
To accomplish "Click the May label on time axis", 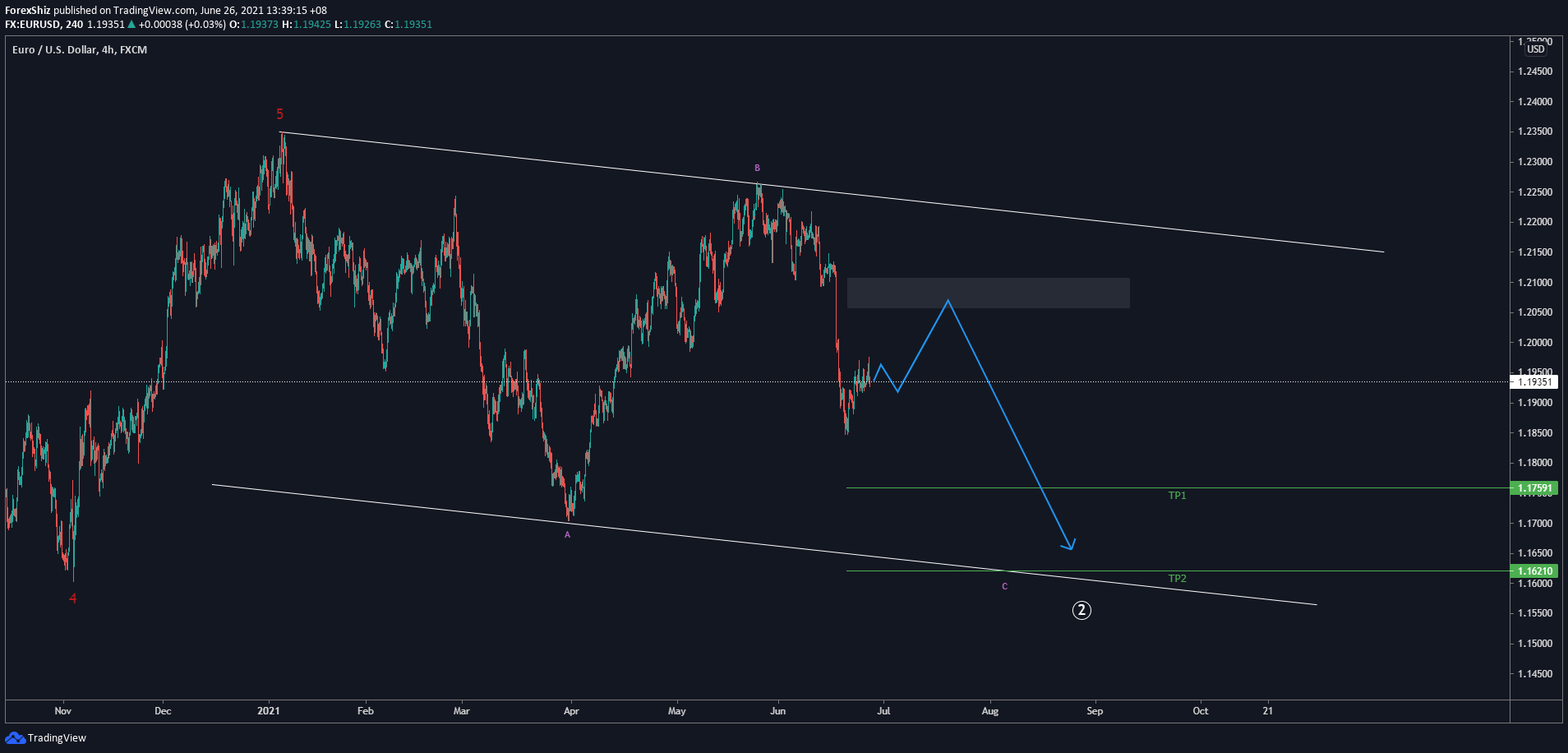I will coord(677,711).
